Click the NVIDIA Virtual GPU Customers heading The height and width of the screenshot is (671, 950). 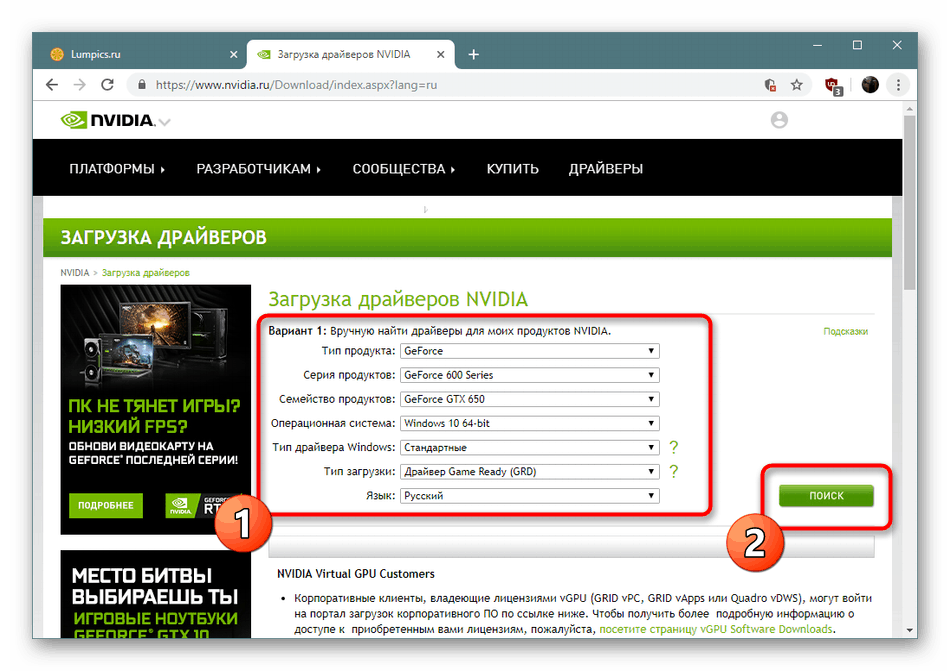pos(356,574)
